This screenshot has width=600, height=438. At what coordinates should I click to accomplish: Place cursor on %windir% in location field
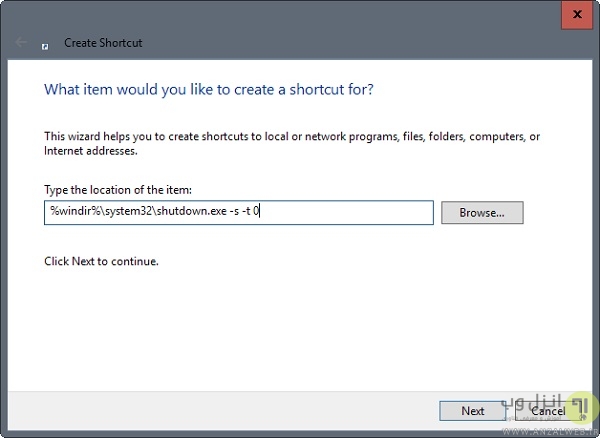point(68,213)
